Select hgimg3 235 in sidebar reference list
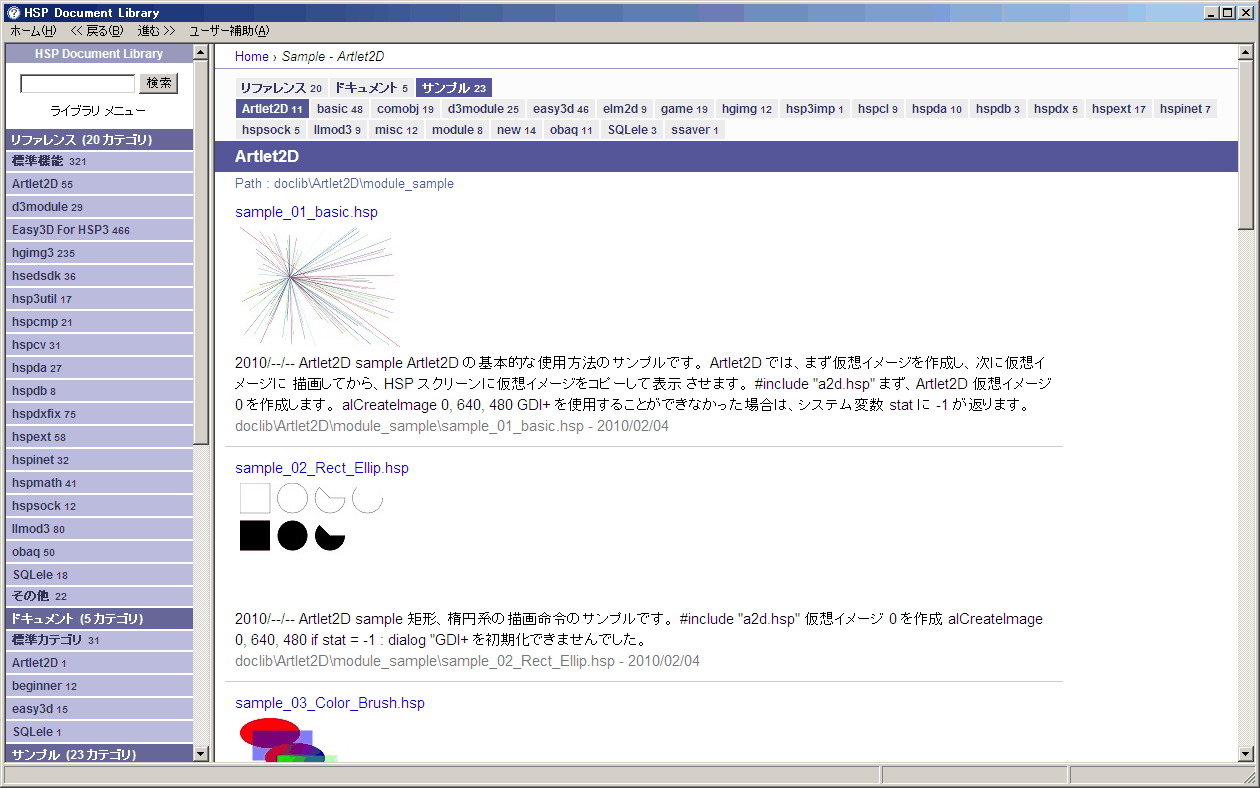Image resolution: width=1260 pixels, height=788 pixels. [x=43, y=253]
